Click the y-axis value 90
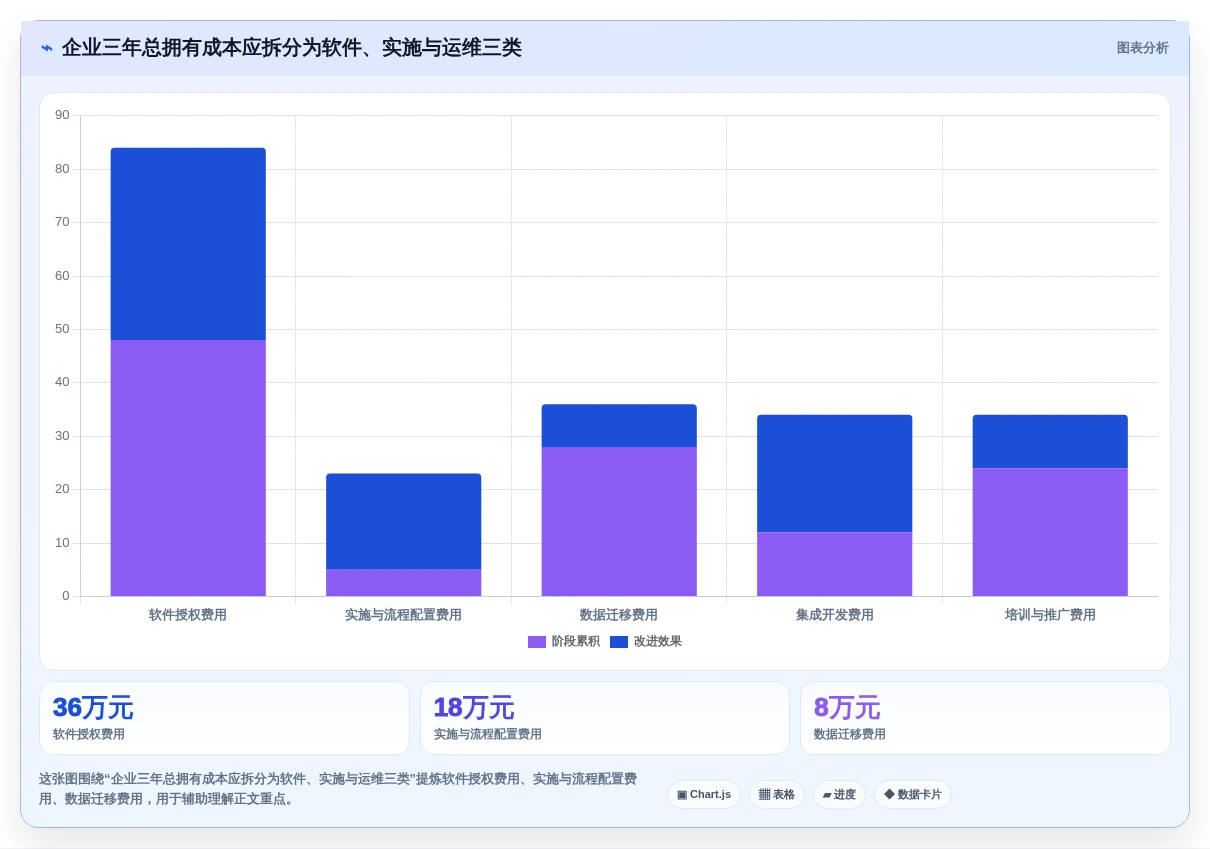 [x=62, y=115]
